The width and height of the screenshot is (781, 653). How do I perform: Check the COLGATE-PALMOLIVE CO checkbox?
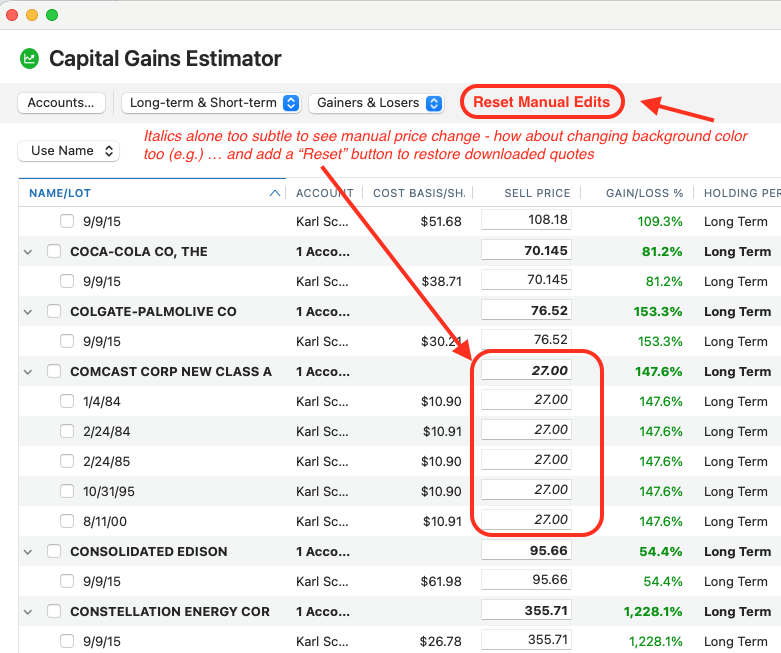(54, 311)
